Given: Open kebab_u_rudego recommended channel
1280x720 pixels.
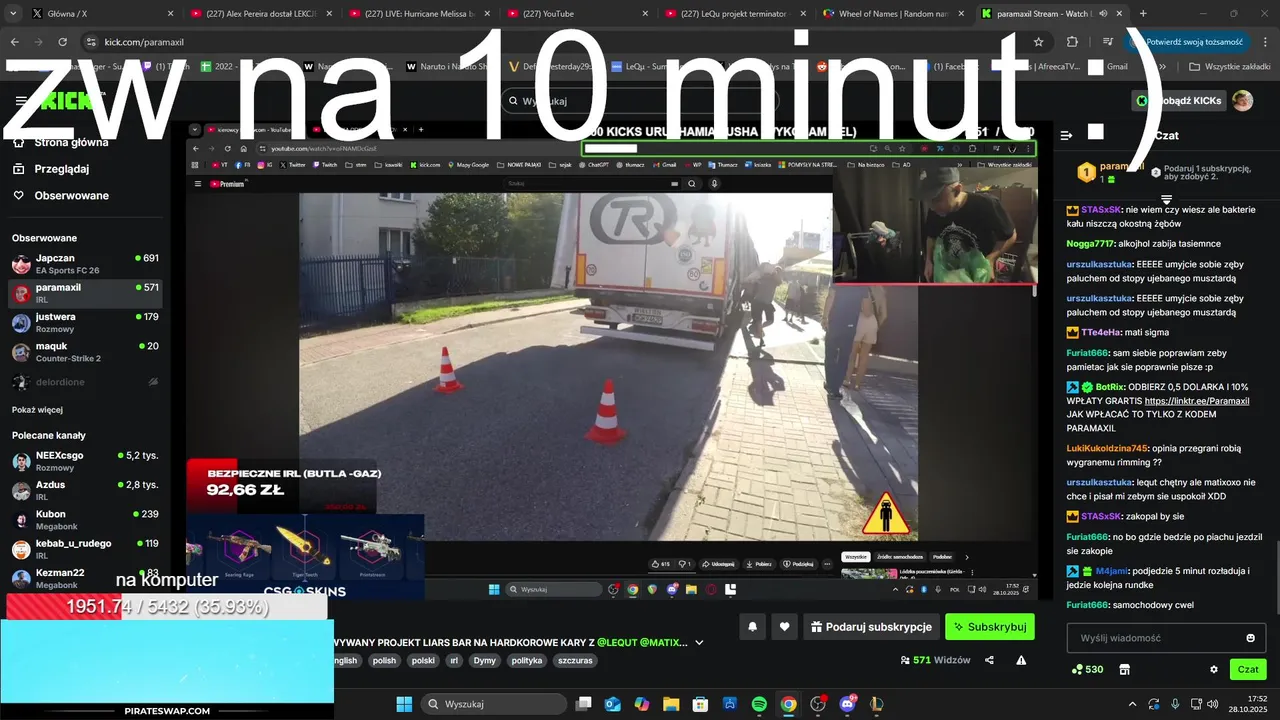Looking at the screenshot, I should (85, 549).
